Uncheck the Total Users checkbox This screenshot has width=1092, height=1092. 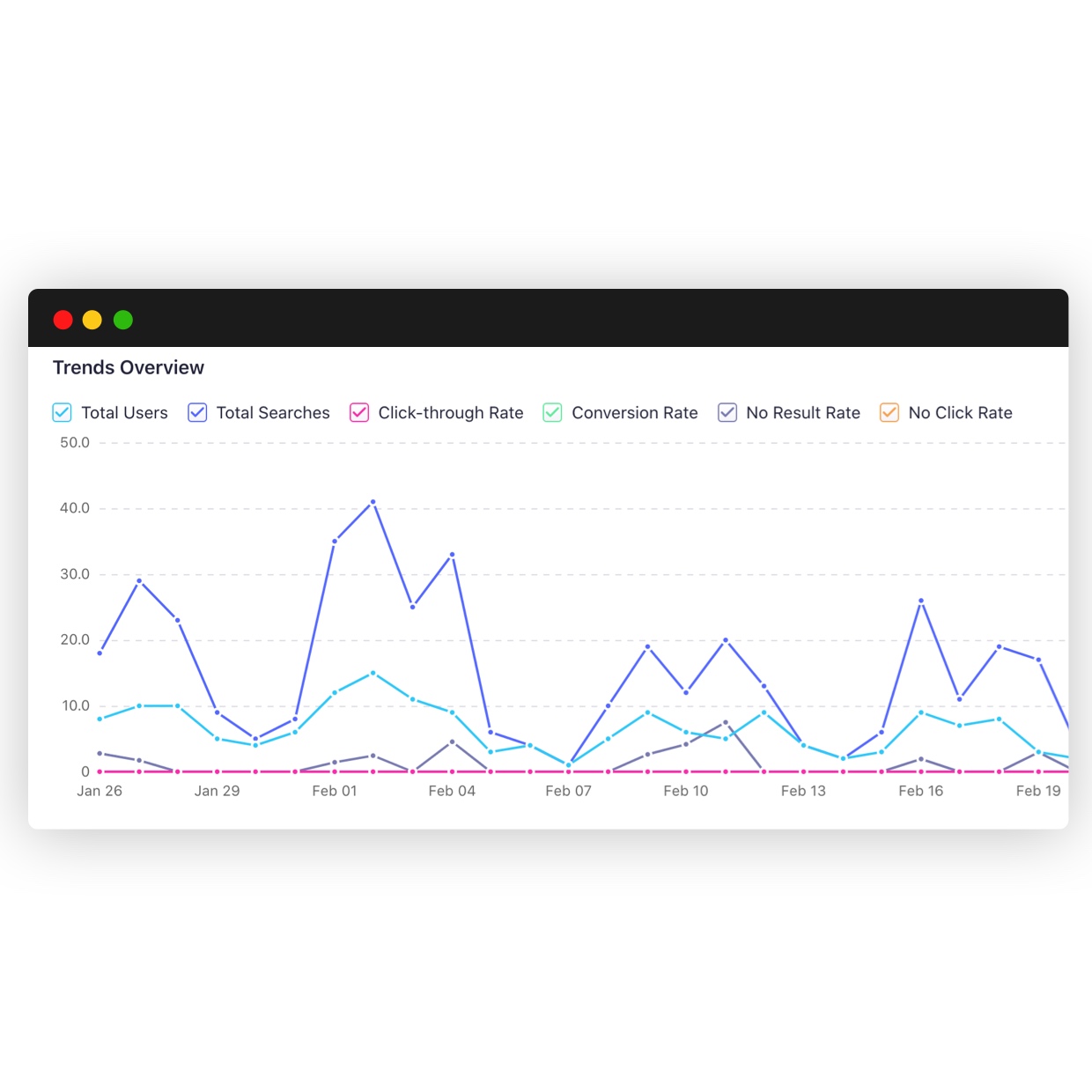click(62, 412)
